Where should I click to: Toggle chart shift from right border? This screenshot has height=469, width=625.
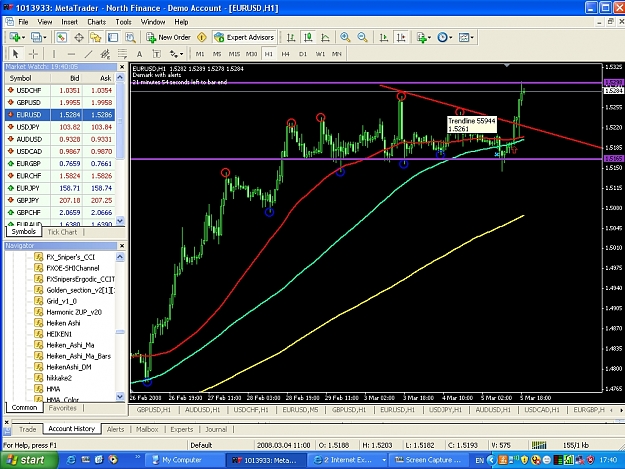pos(401,37)
